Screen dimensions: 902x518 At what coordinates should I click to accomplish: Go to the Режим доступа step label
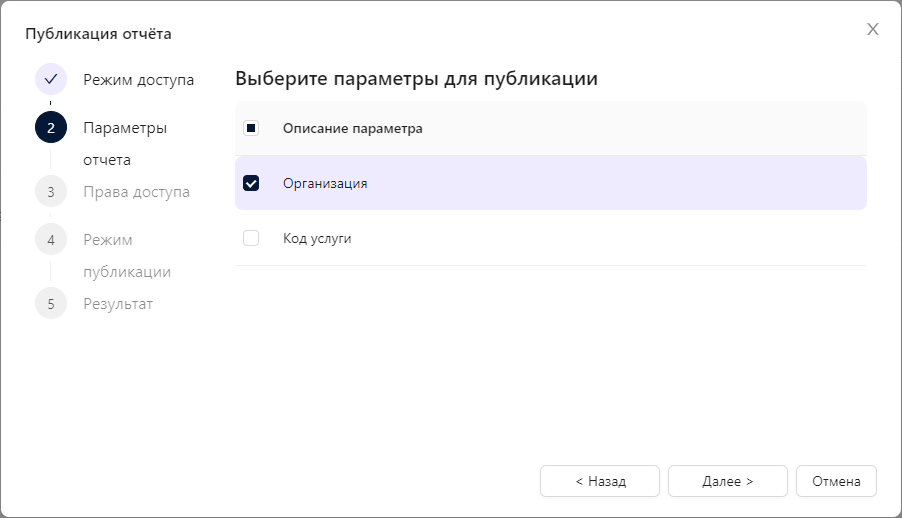138,79
